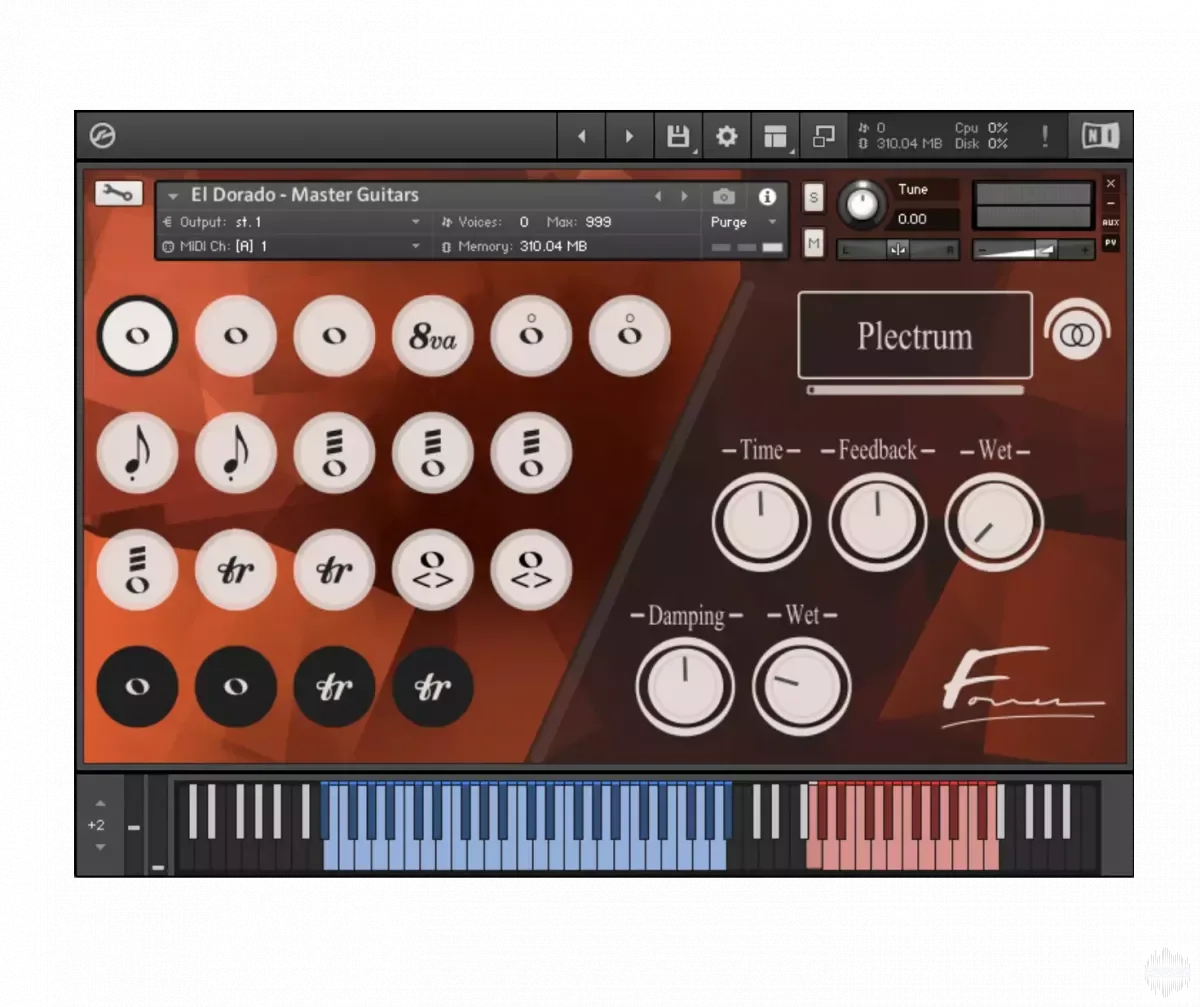The image size is (1200, 1007).
Task: Select the second eighth-note staccato articulation
Action: (x=235, y=453)
